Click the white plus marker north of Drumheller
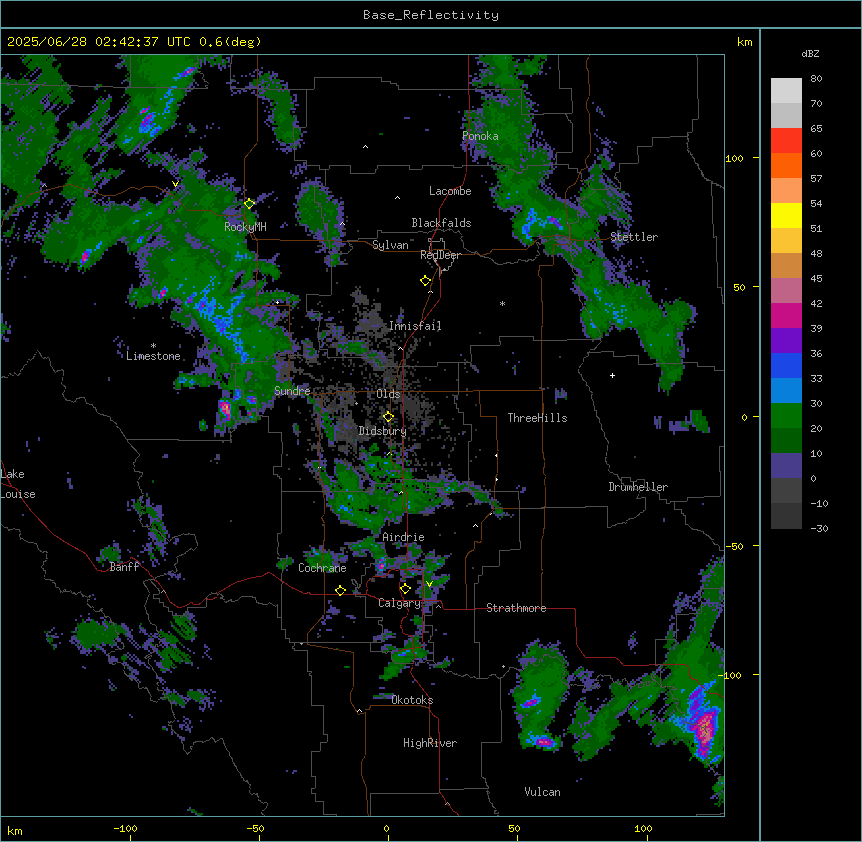 click(x=612, y=375)
